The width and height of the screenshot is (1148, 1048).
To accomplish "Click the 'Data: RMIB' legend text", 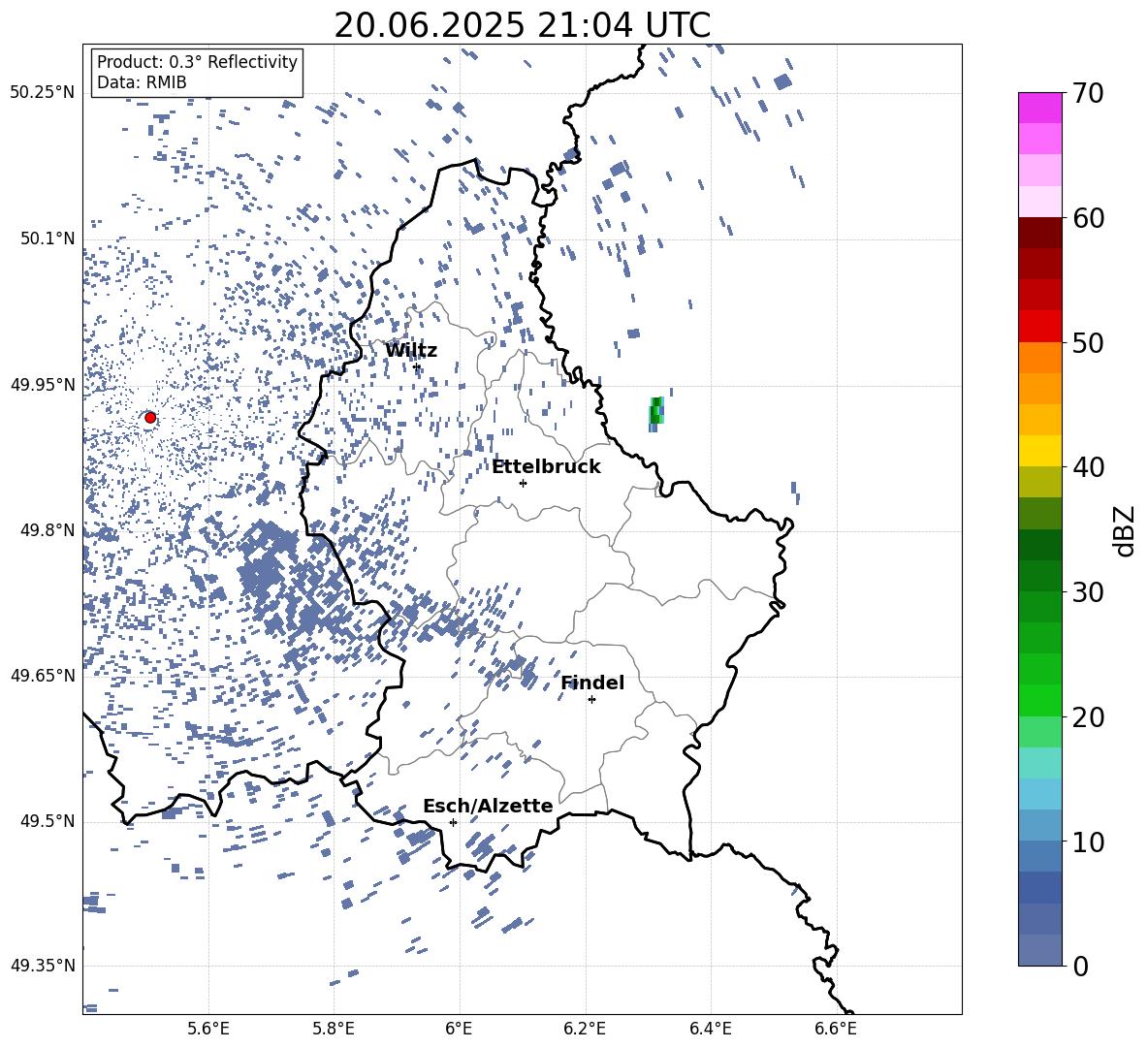I will click(142, 82).
